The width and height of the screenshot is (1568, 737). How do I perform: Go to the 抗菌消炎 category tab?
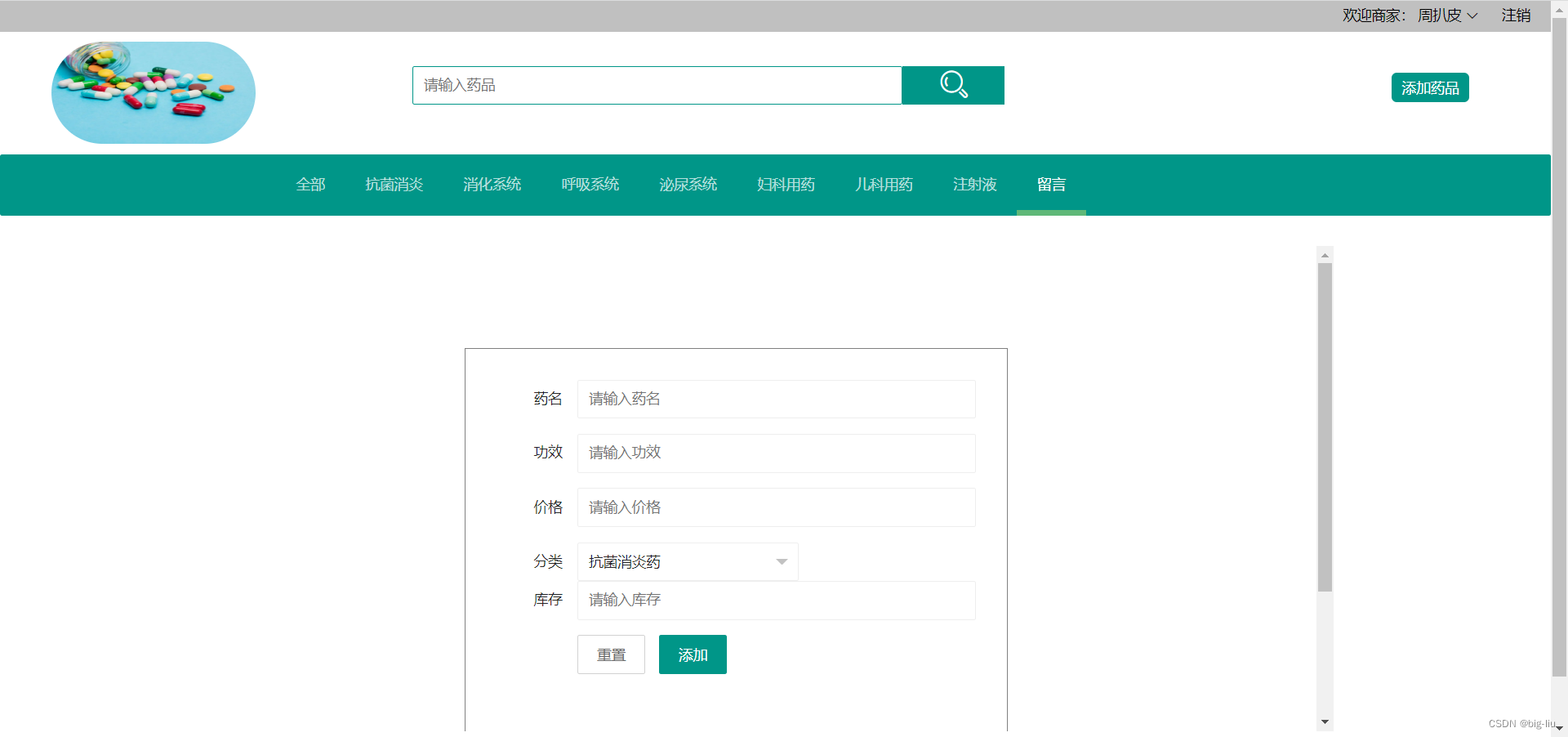(394, 185)
